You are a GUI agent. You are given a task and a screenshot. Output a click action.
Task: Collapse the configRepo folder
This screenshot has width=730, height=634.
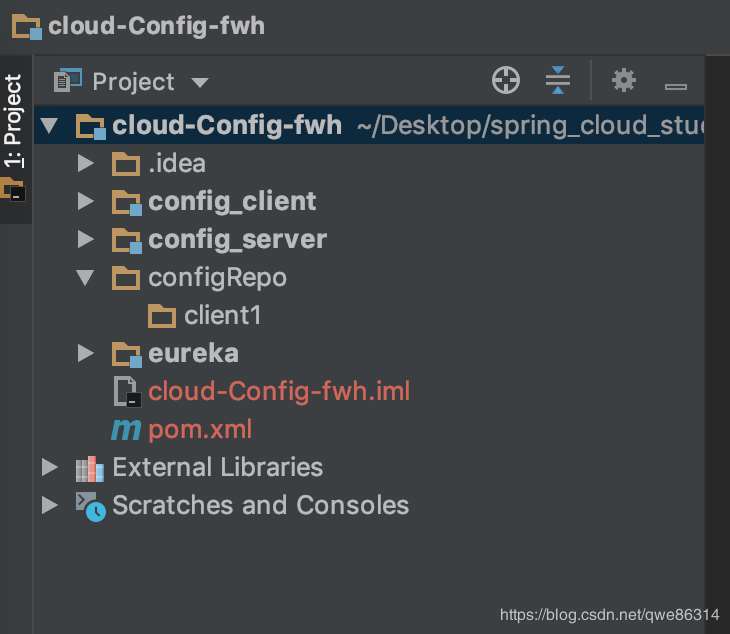pos(86,278)
